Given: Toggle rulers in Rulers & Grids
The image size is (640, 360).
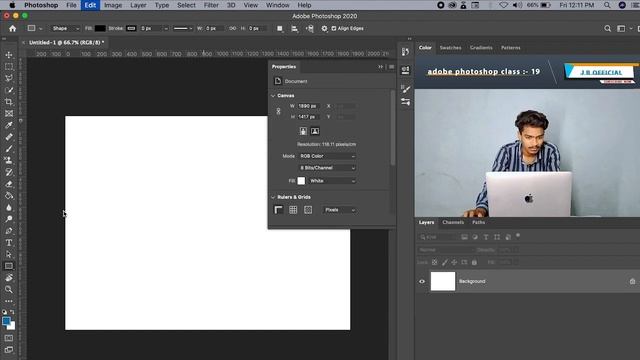Looking at the screenshot, I should 278,210.
